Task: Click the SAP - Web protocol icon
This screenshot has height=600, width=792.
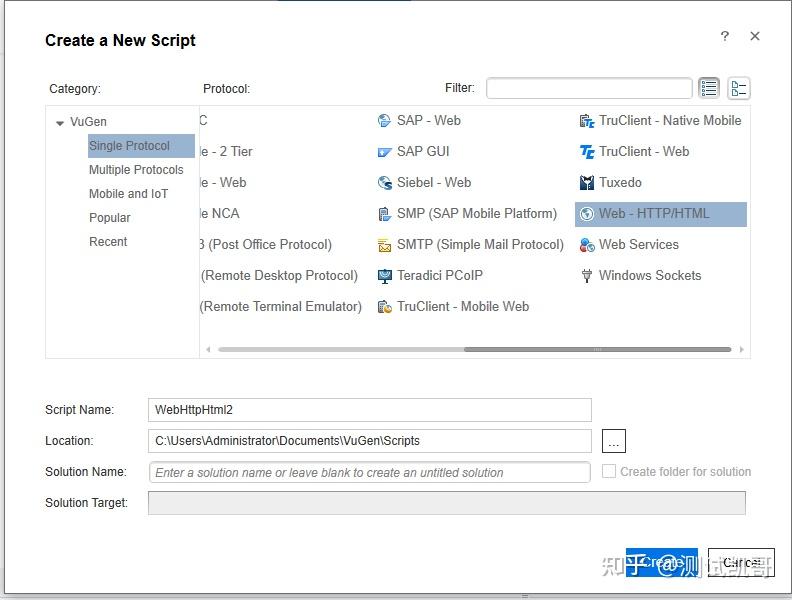Action: pyautogui.click(x=384, y=121)
